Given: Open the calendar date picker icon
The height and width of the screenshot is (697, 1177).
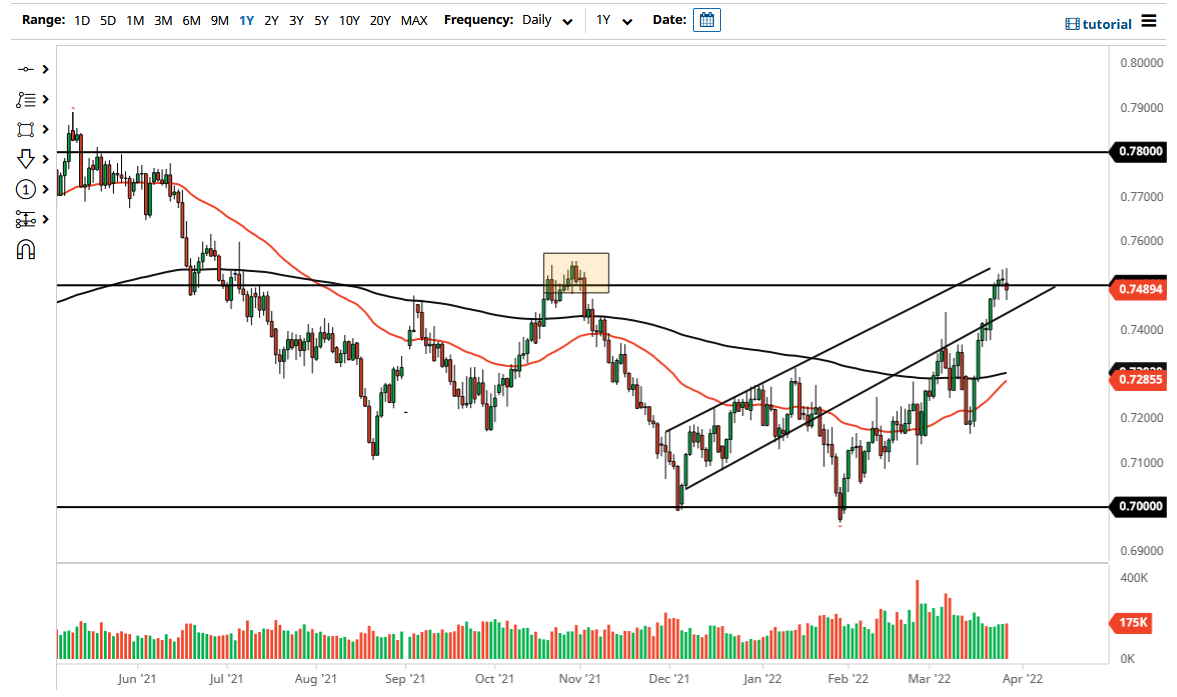Looking at the screenshot, I should click(706, 19).
